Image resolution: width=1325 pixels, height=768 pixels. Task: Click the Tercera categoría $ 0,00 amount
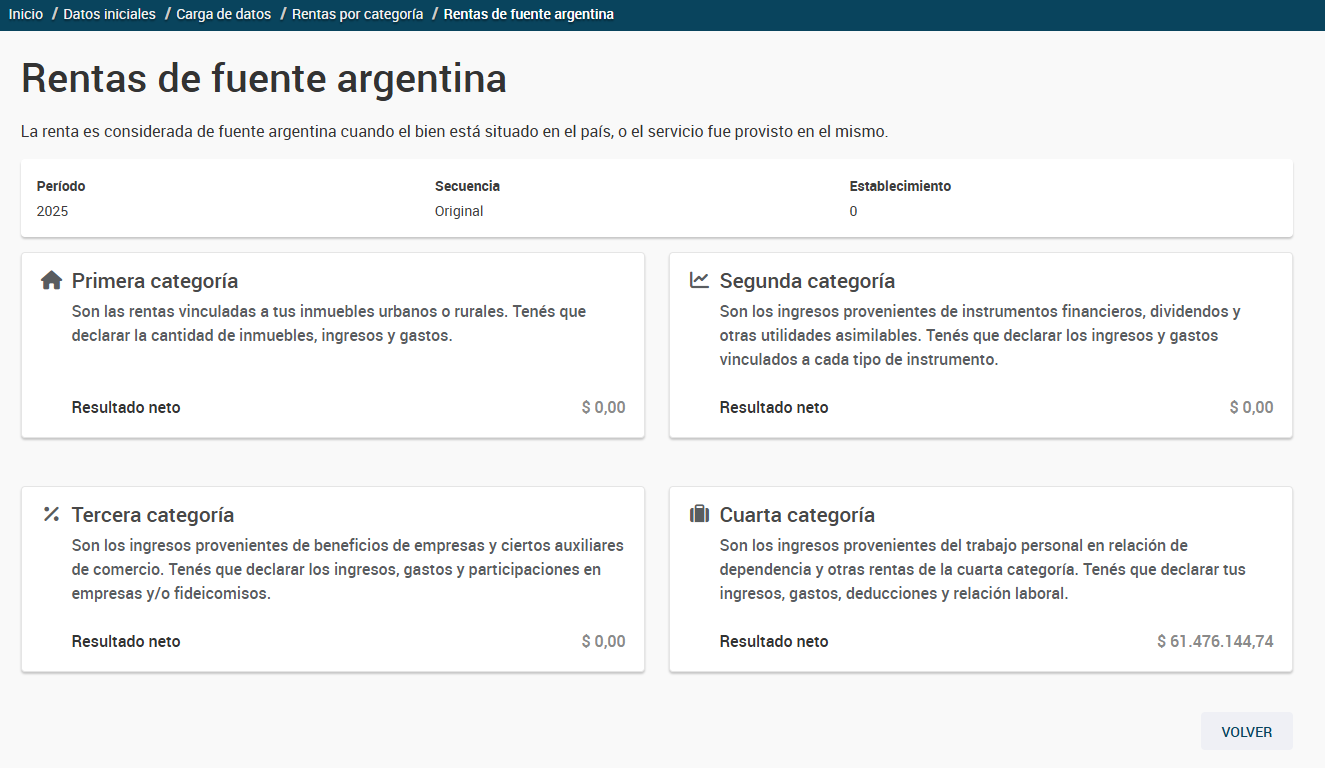pyautogui.click(x=603, y=642)
